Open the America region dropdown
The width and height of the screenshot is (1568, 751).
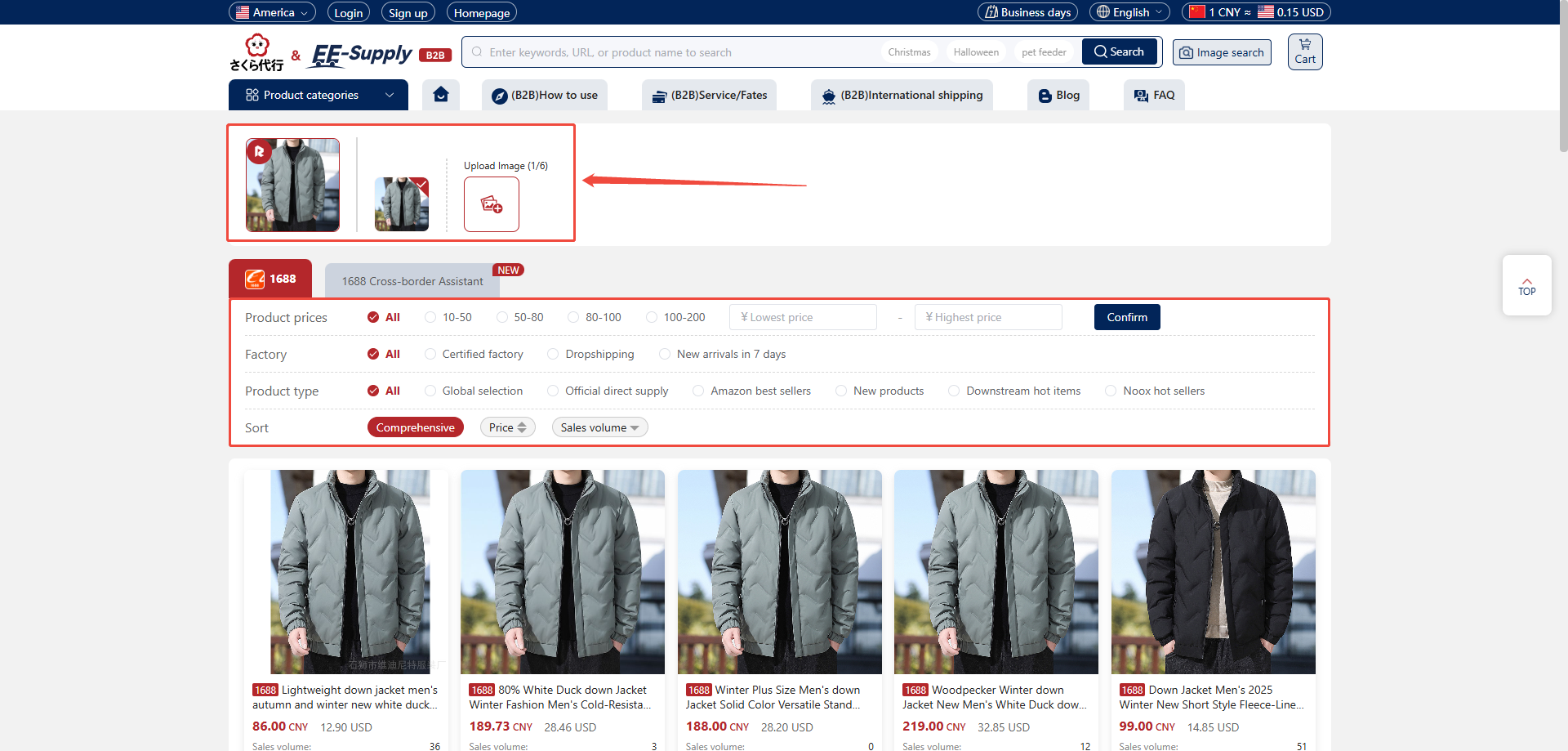point(272,12)
